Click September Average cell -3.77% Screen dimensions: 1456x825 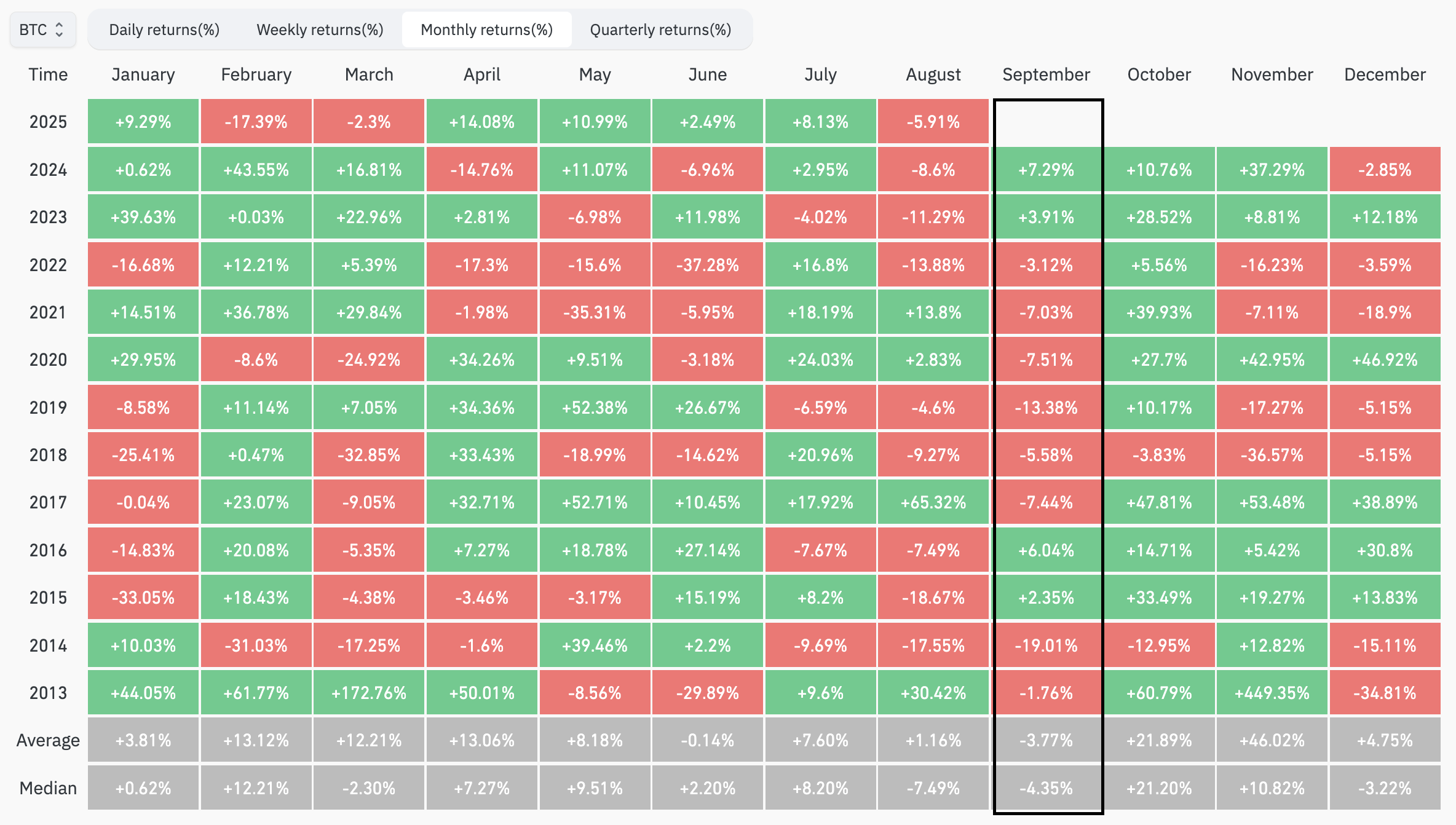point(1046,740)
